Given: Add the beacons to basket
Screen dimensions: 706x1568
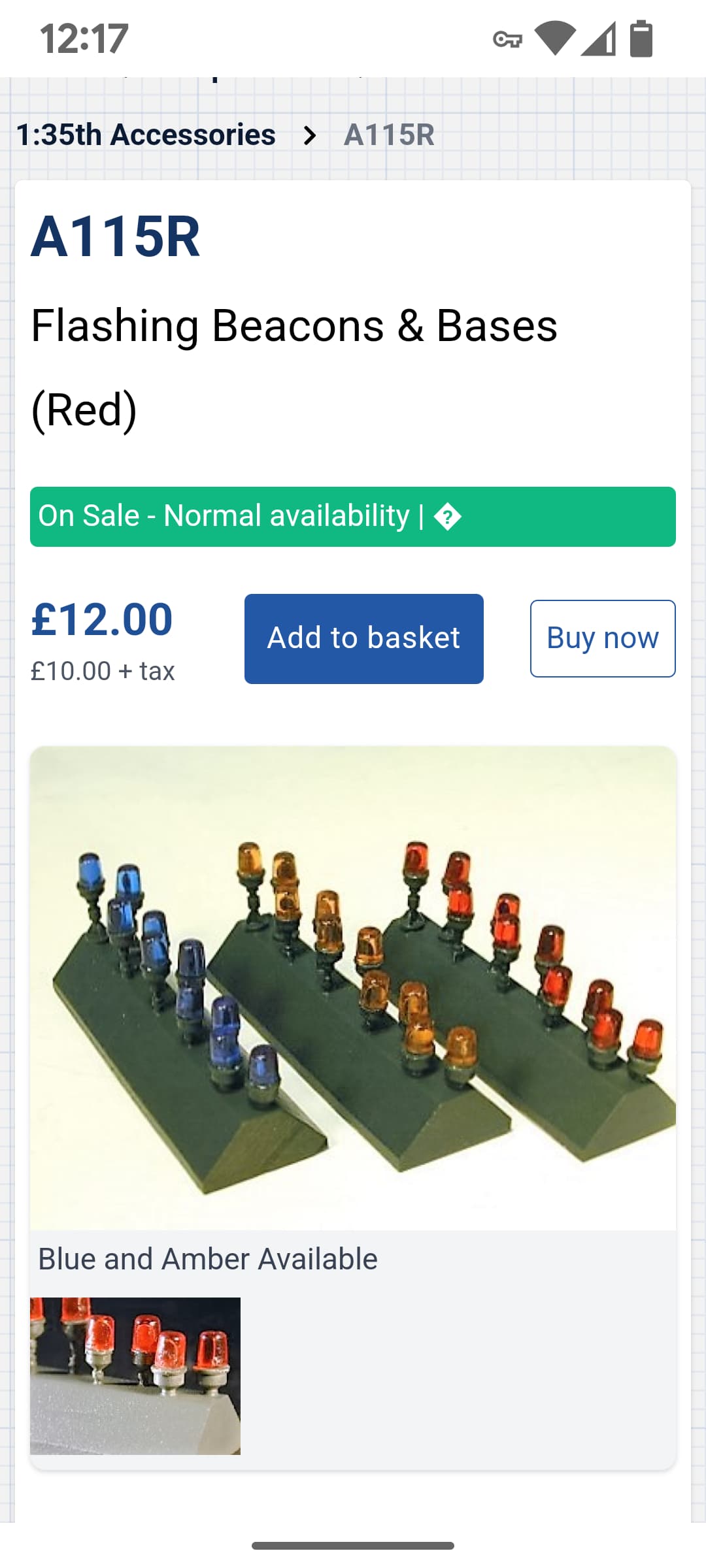Looking at the screenshot, I should [363, 638].
